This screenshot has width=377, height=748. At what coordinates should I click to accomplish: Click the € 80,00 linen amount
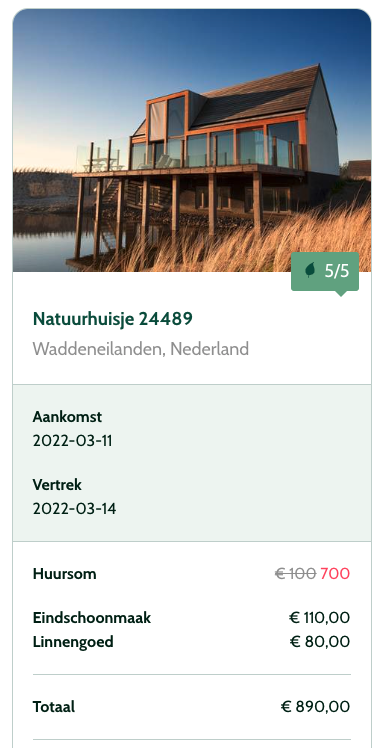point(320,642)
